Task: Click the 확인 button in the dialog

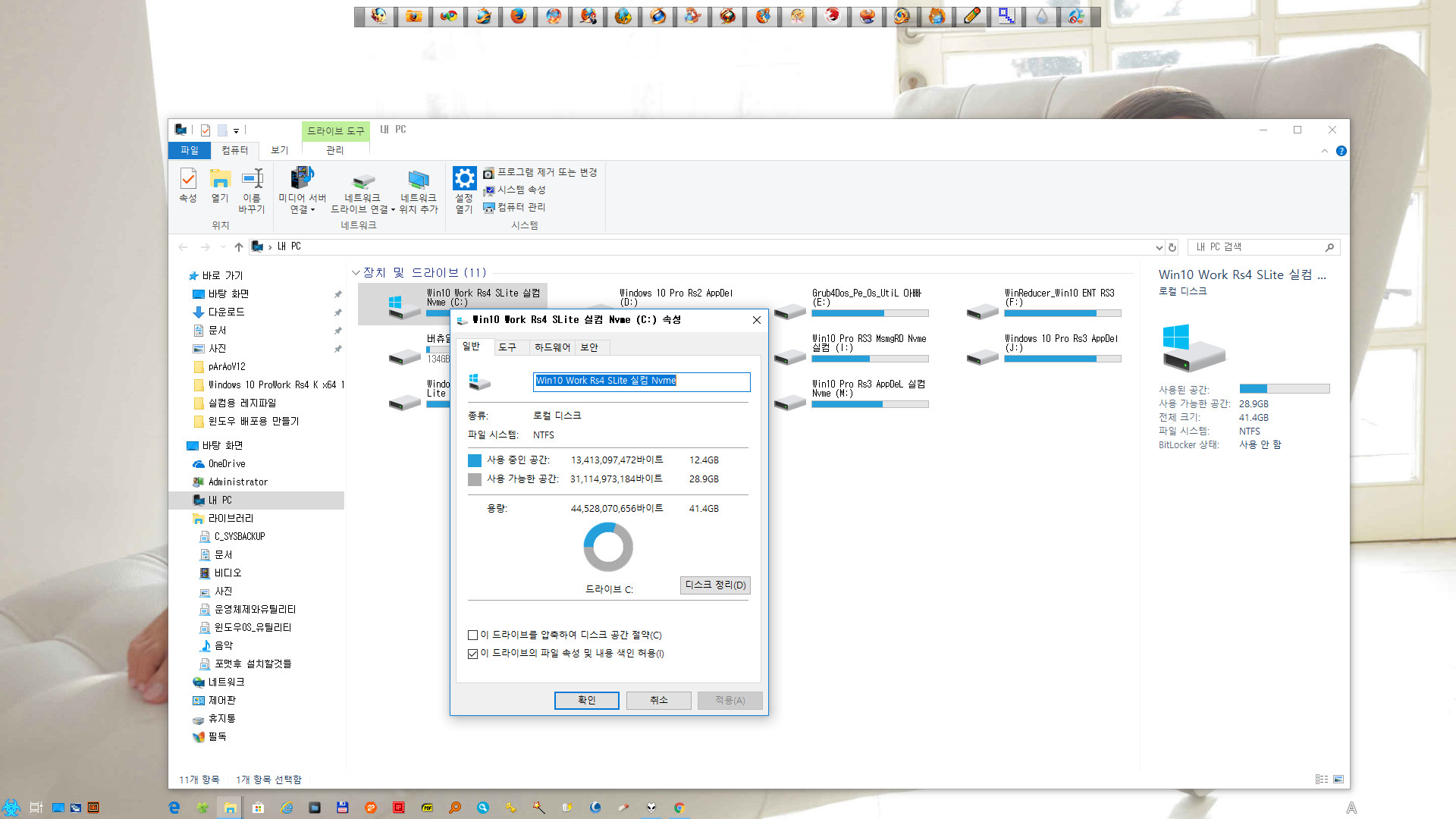Action: [587, 700]
